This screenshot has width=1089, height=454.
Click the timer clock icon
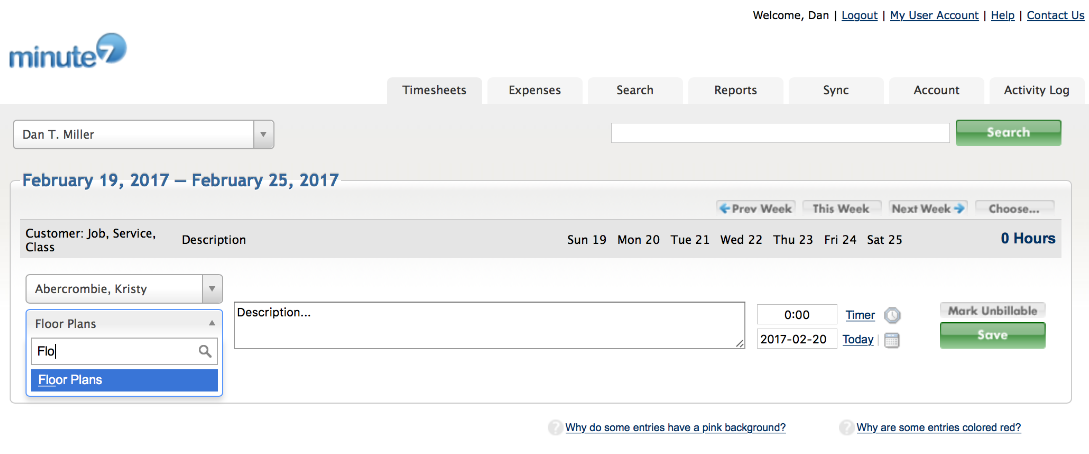(892, 315)
